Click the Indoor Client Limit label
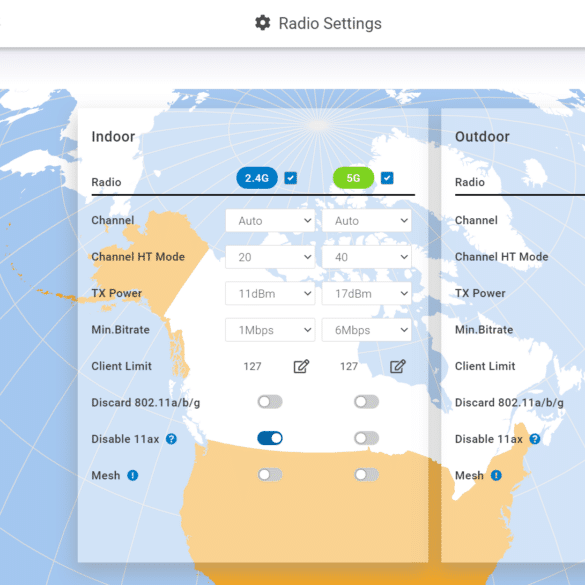Screen dimensions: 585x585 [x=122, y=366]
